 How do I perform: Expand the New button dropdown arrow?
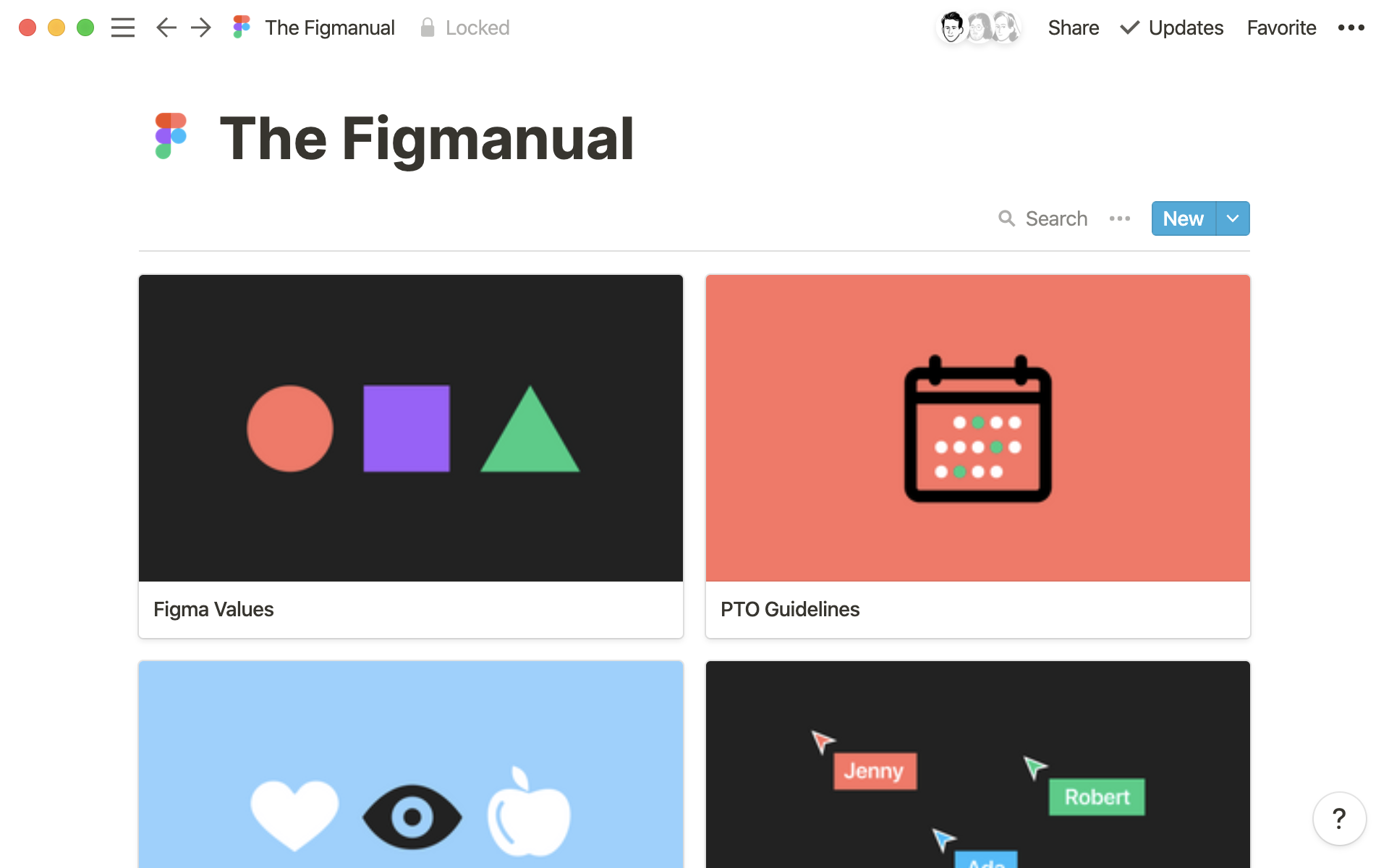pos(1232,218)
